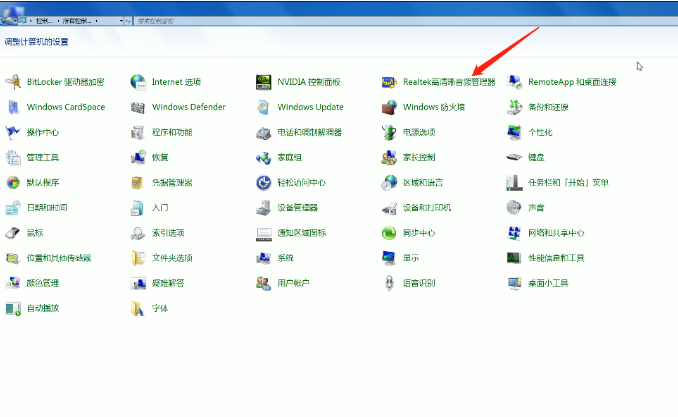Open 凭据管理器 icon

pos(138,183)
